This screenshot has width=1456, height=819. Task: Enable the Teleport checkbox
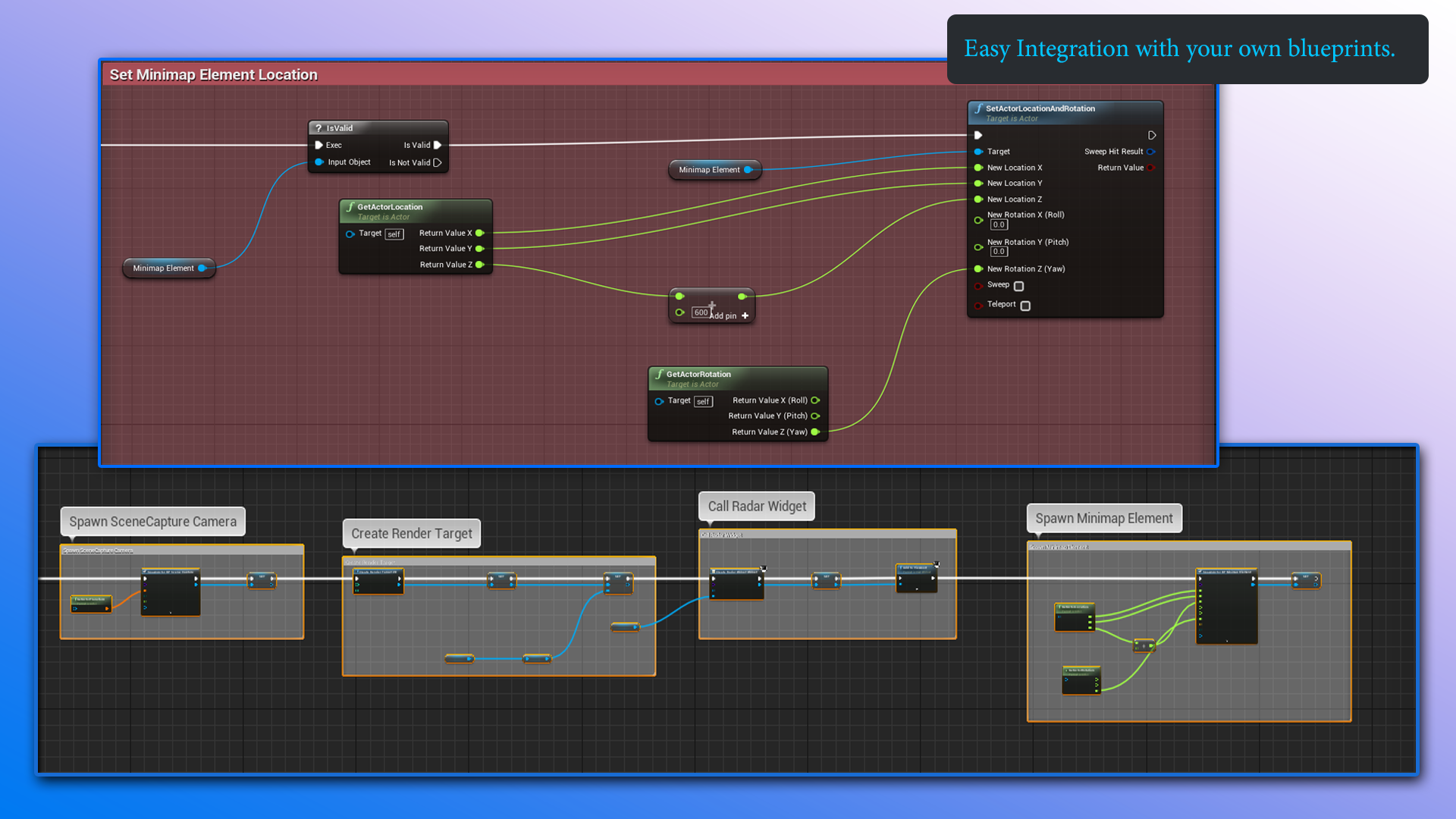tap(1025, 305)
